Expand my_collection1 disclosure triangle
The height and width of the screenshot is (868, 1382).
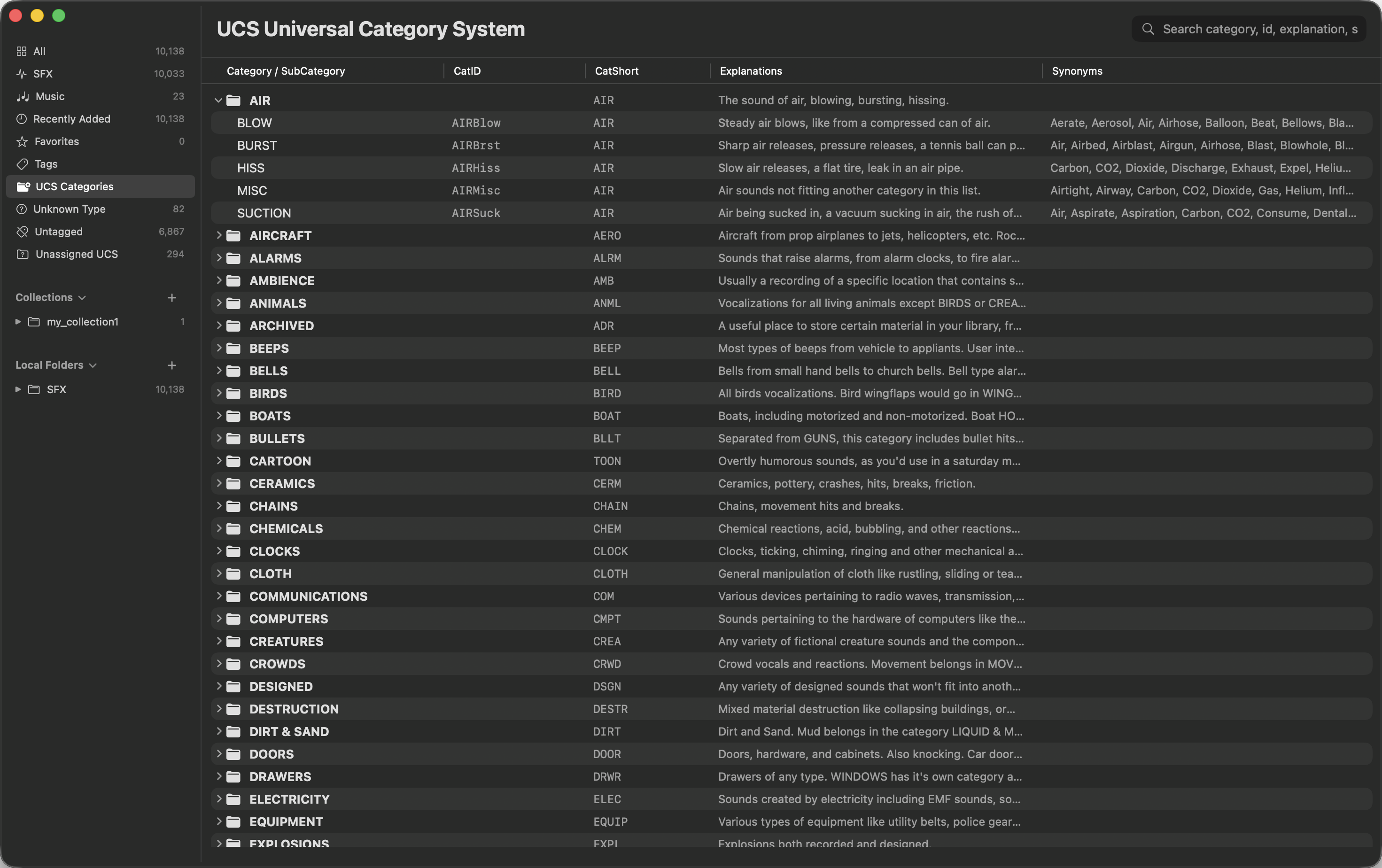[x=18, y=322]
